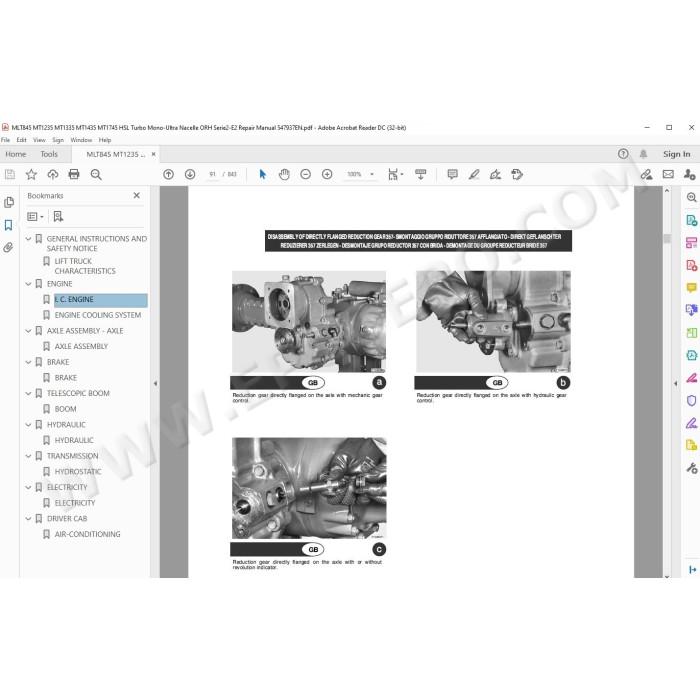Open the Sign menu
The height and width of the screenshot is (700, 700).
(x=58, y=140)
